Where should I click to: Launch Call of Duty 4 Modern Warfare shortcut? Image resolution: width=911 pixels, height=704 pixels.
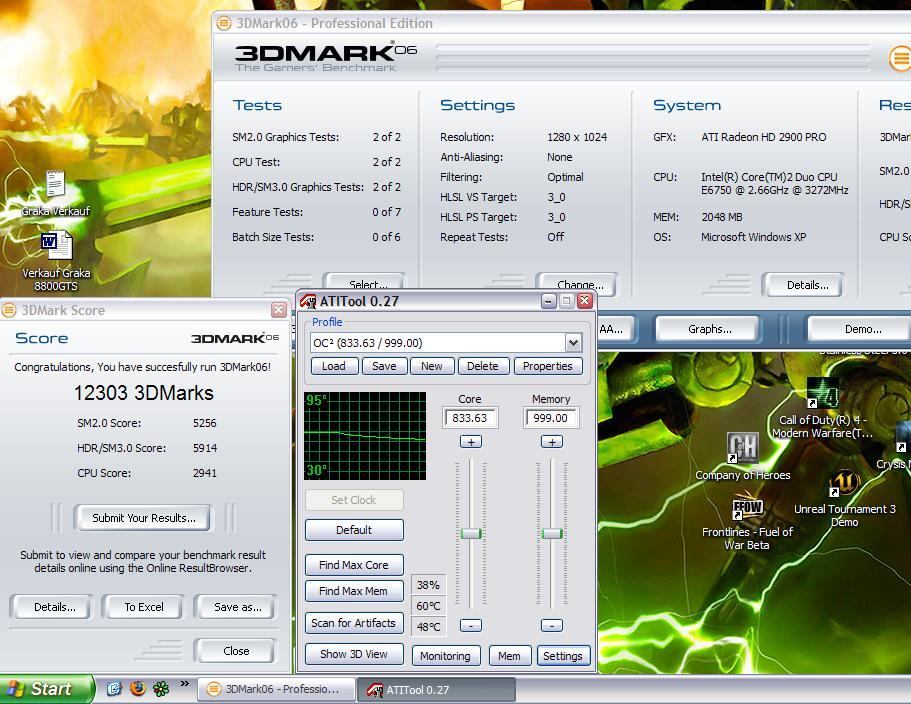(x=823, y=393)
